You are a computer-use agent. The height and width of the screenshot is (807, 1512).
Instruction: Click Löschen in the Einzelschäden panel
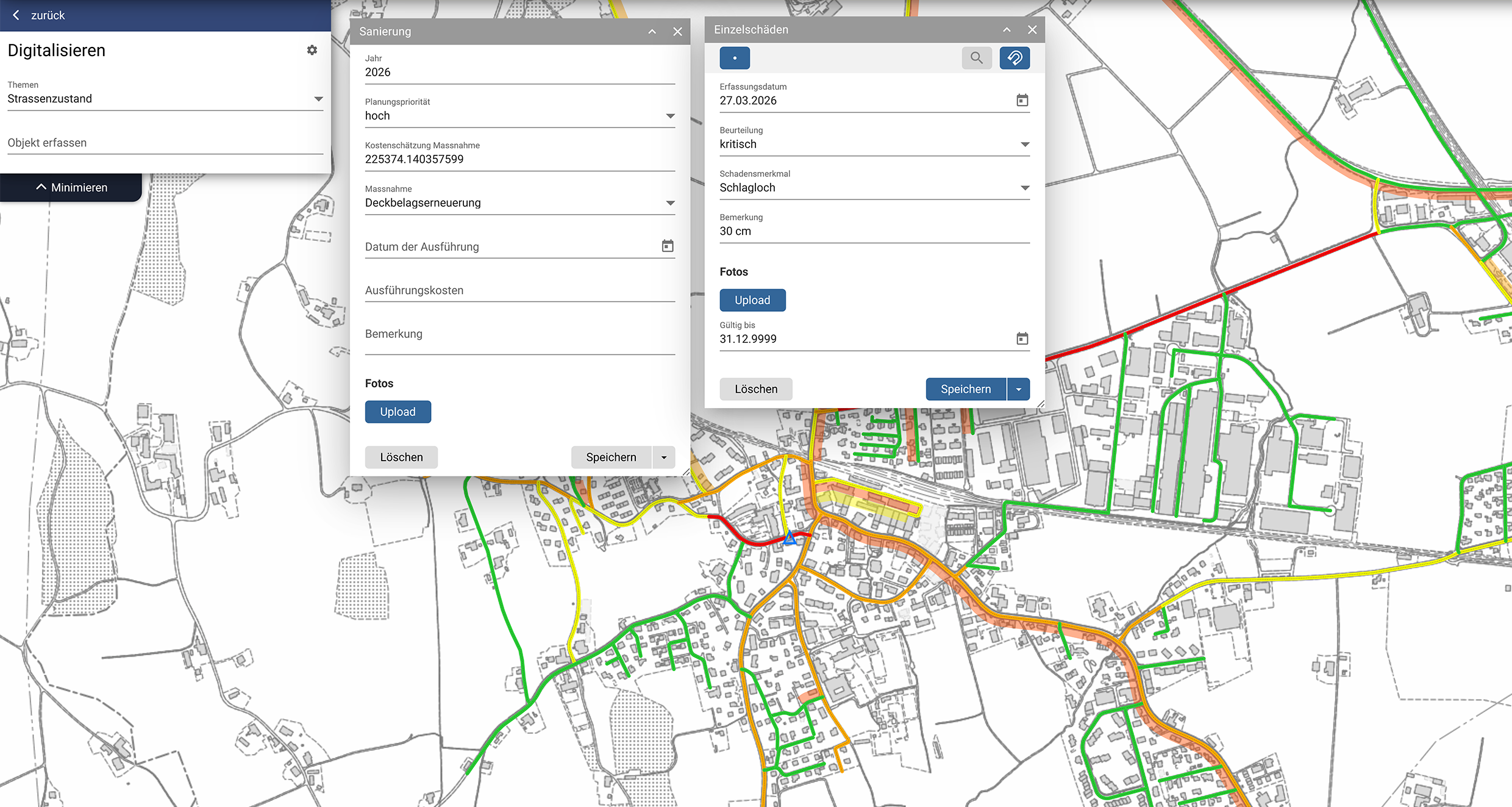pos(756,389)
